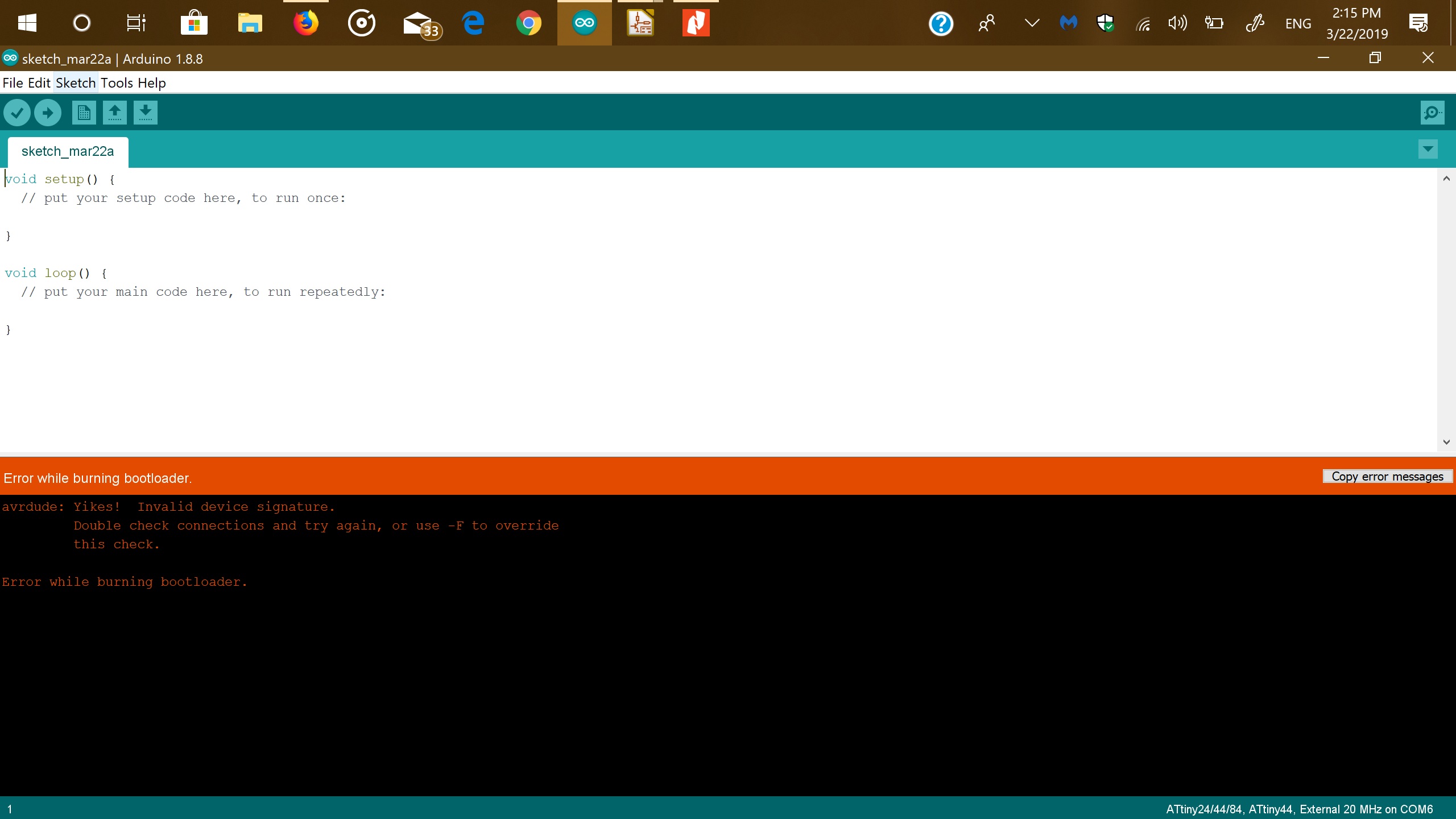Open a sketch using the Open icon
The height and width of the screenshot is (819, 1456).
click(x=114, y=113)
